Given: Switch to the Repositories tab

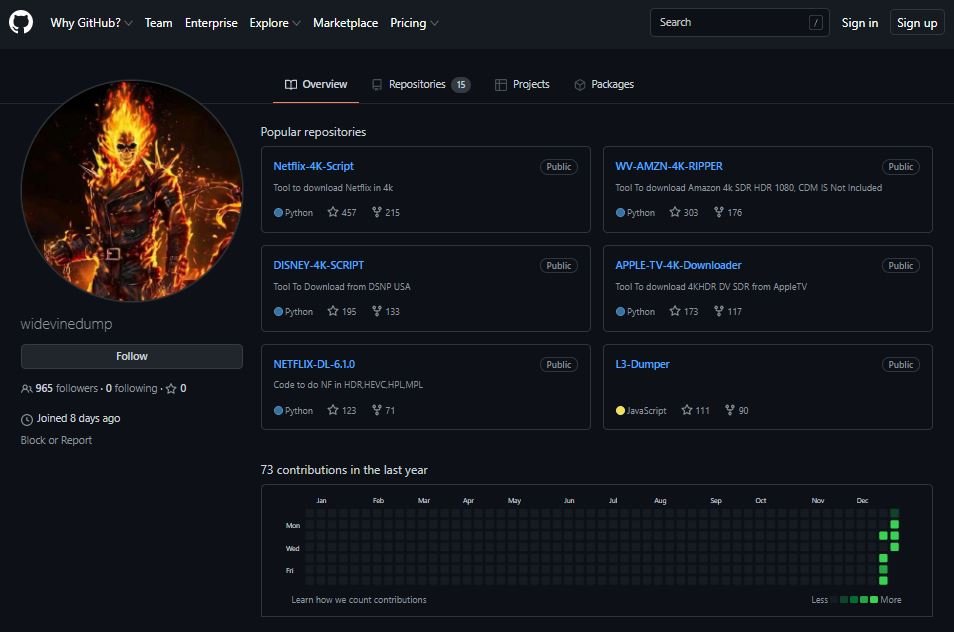Looking at the screenshot, I should 421,85.
